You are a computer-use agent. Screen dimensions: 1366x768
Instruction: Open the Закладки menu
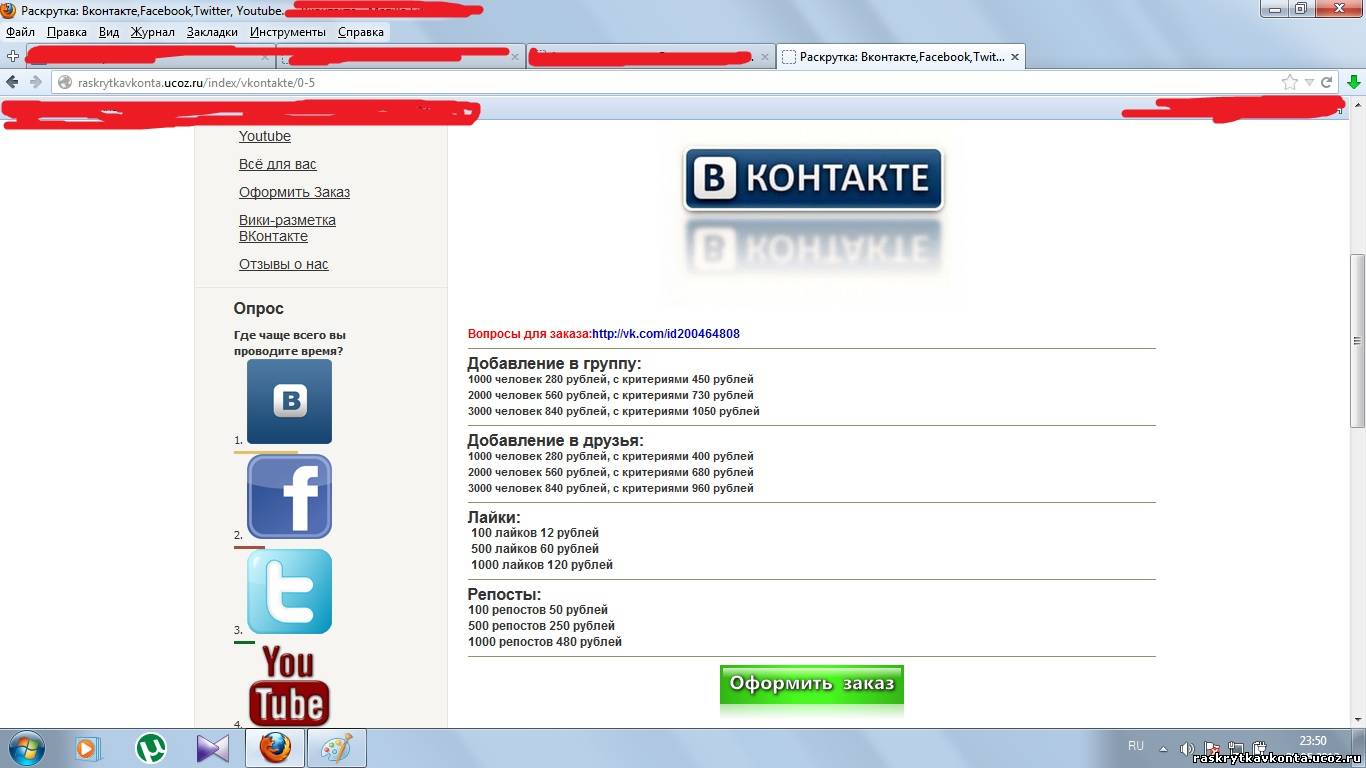point(212,32)
